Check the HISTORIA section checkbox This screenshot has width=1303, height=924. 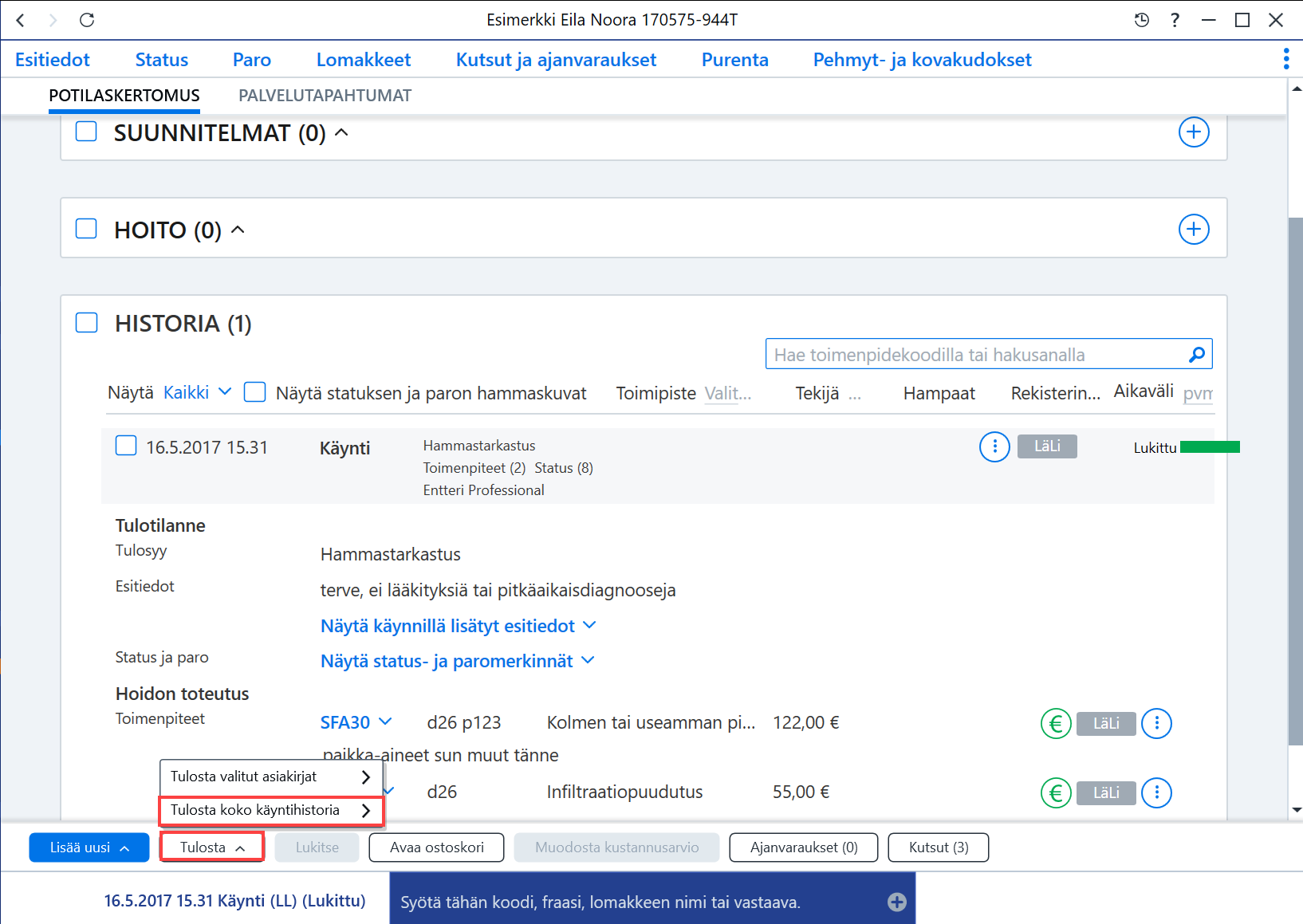tap(86, 323)
